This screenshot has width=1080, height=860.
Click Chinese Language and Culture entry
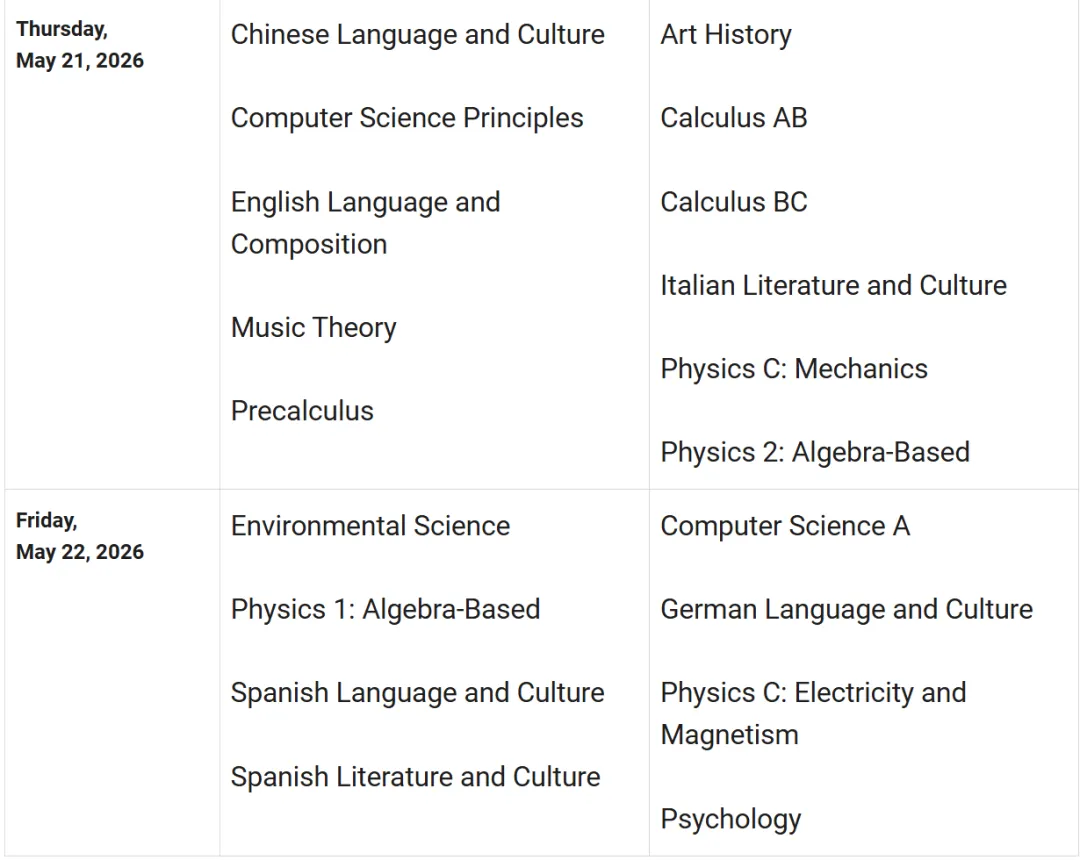[417, 35]
